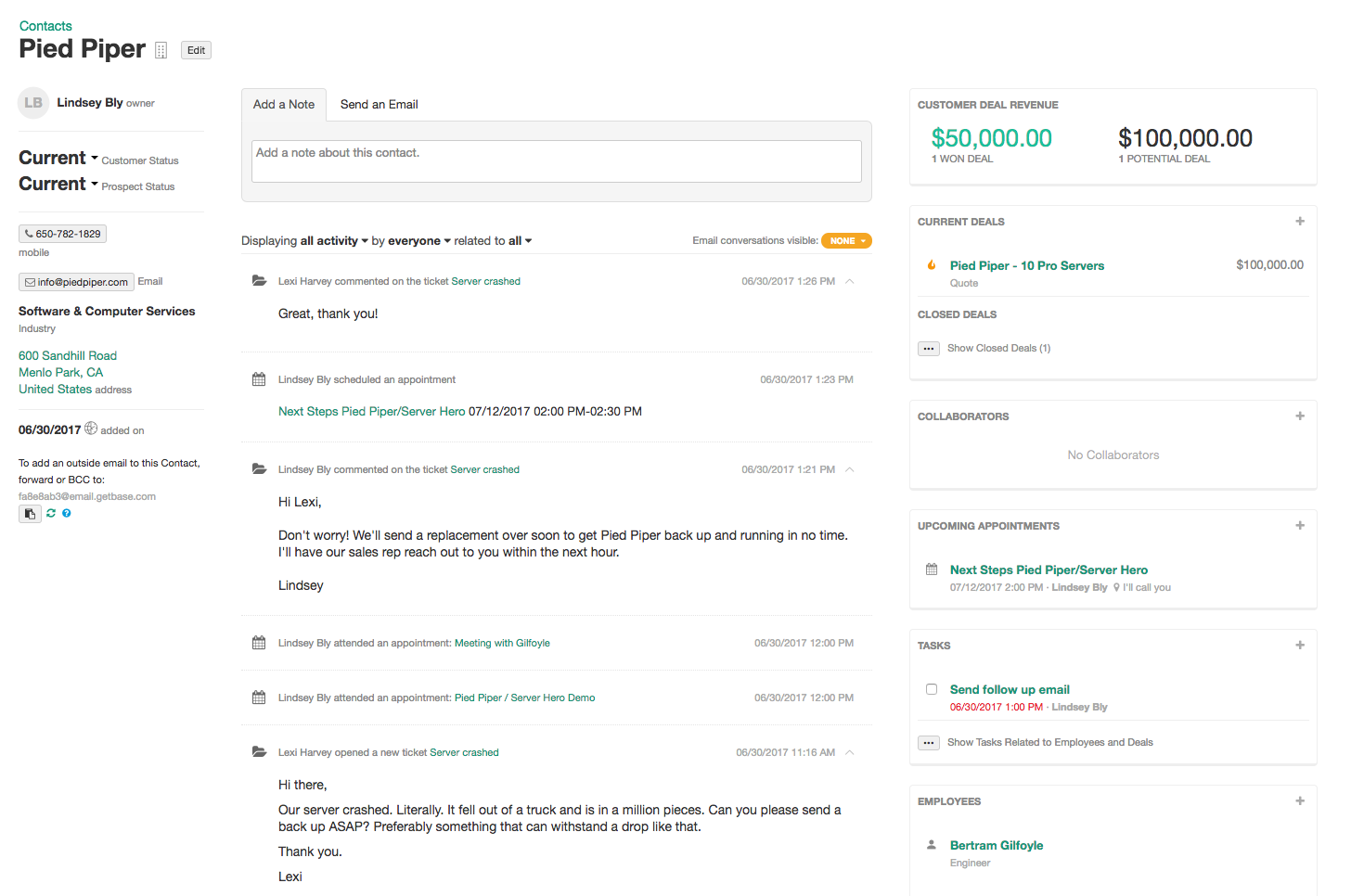Copy the BCC email address to clipboard
1351x896 pixels.
30,514
